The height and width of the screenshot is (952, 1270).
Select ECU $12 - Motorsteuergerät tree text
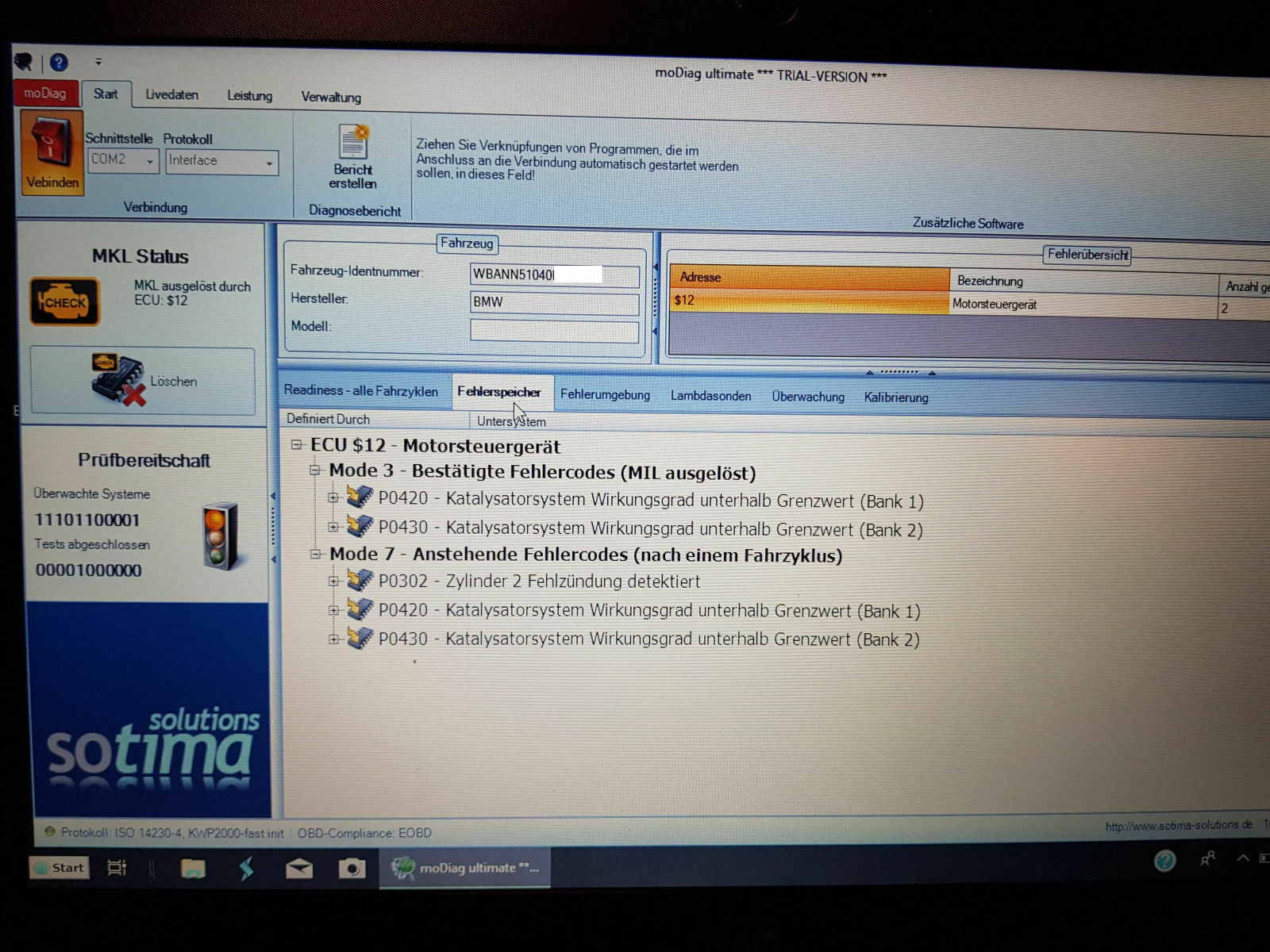point(435,446)
